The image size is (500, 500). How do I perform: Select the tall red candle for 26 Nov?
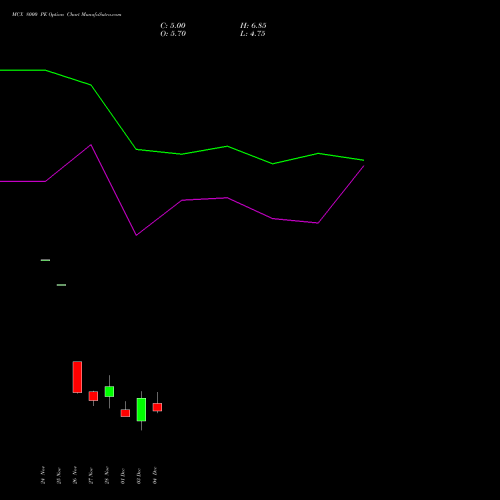tap(77, 377)
